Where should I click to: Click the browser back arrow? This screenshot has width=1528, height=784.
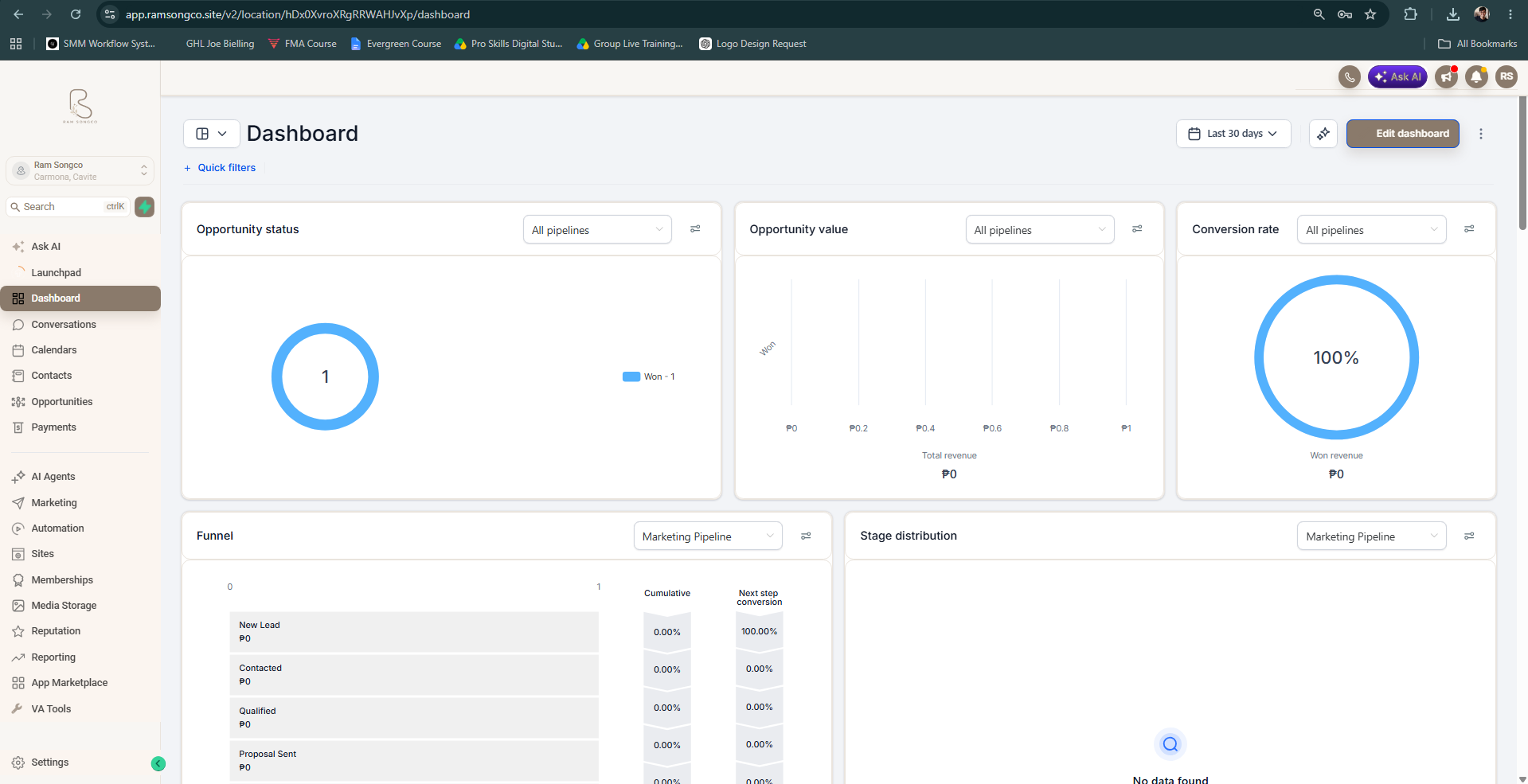18,14
